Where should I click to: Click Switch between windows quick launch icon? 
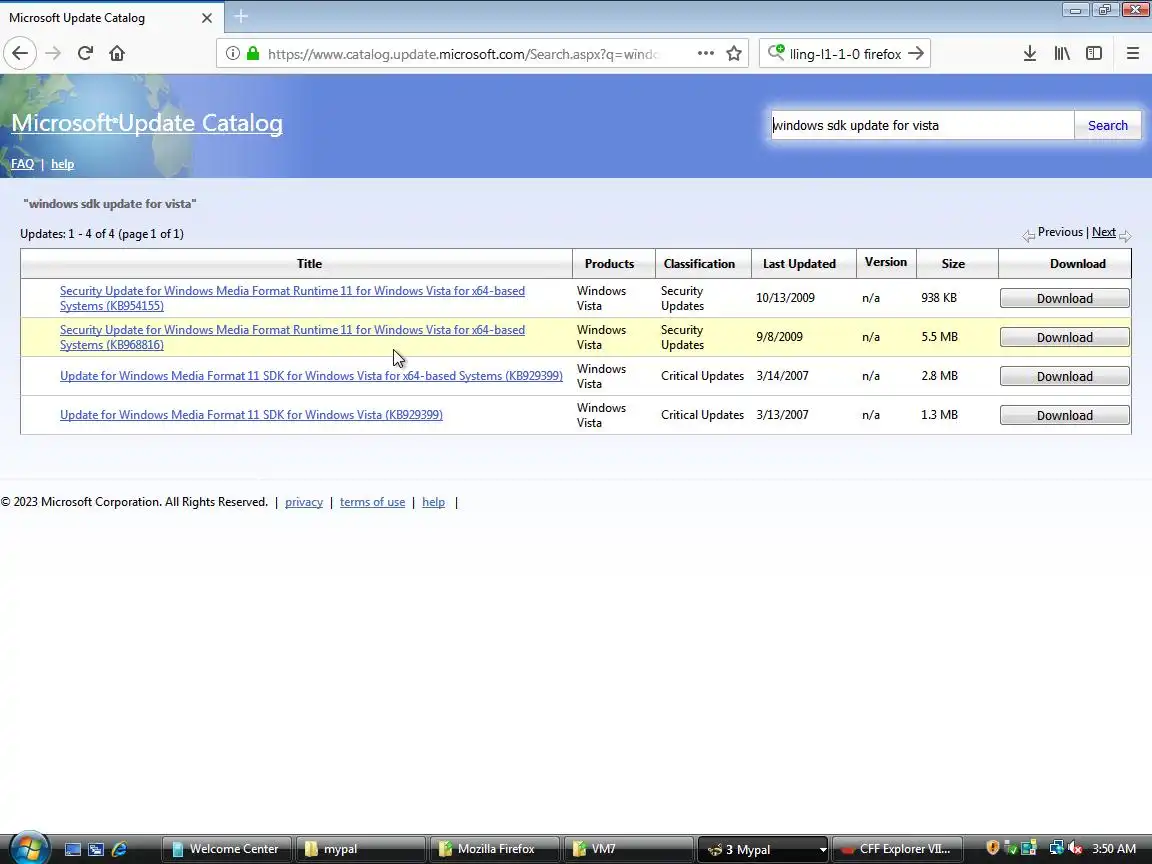coord(96,849)
